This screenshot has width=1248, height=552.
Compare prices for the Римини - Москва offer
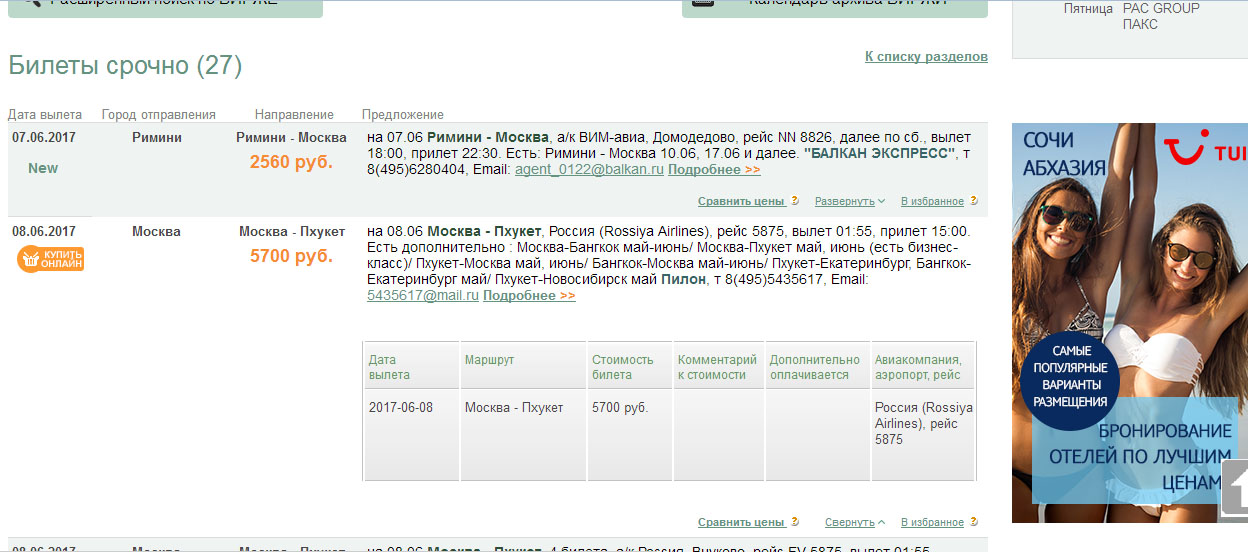click(x=741, y=201)
